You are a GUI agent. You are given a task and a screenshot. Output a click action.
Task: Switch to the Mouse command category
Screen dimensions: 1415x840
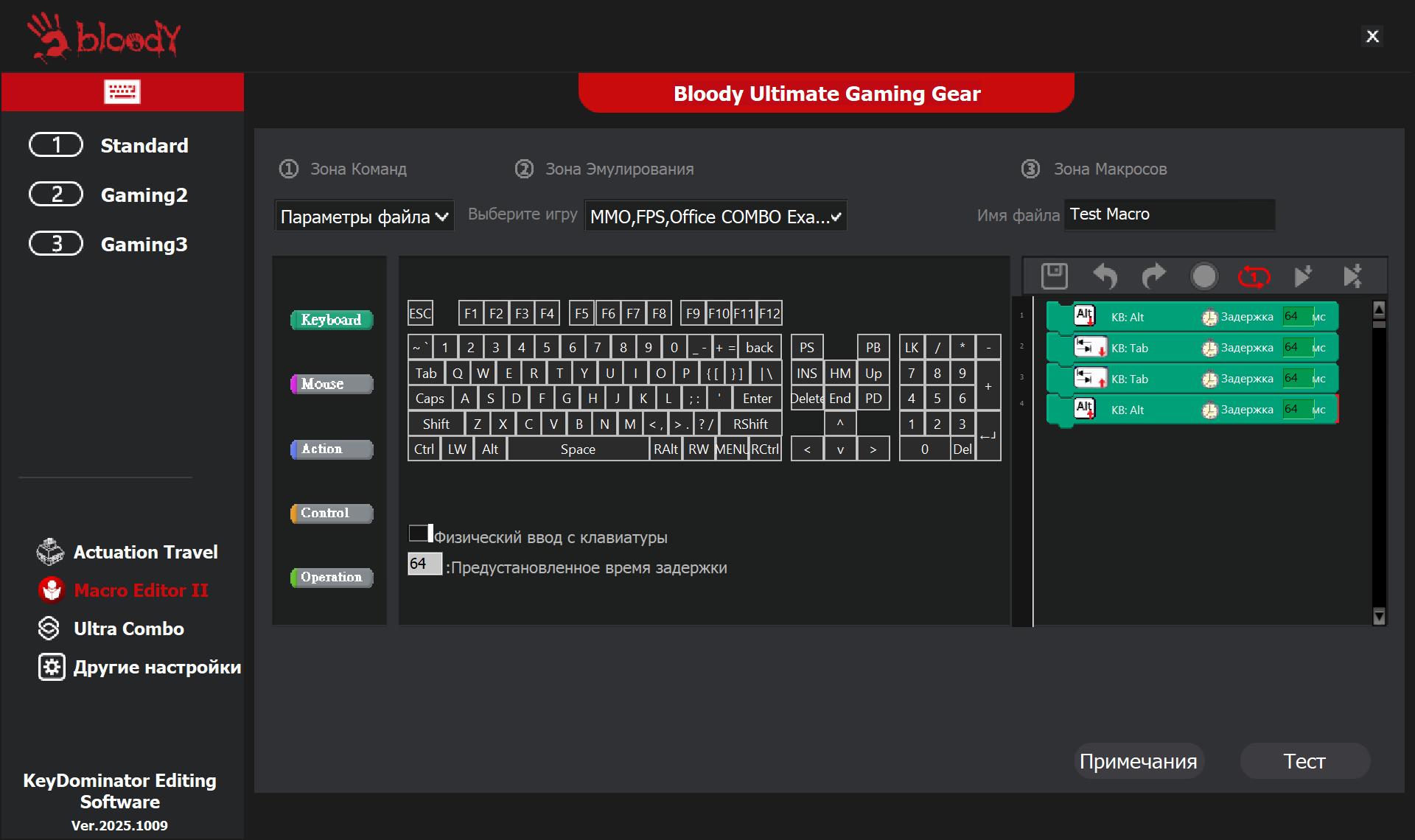click(332, 384)
